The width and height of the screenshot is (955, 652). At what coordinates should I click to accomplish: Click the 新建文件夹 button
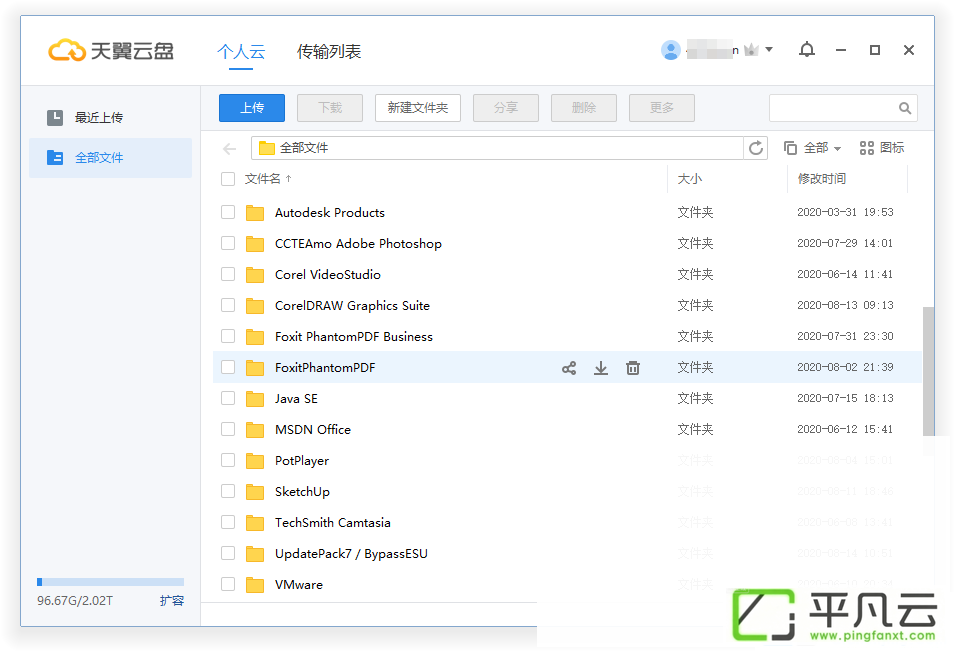[x=418, y=108]
